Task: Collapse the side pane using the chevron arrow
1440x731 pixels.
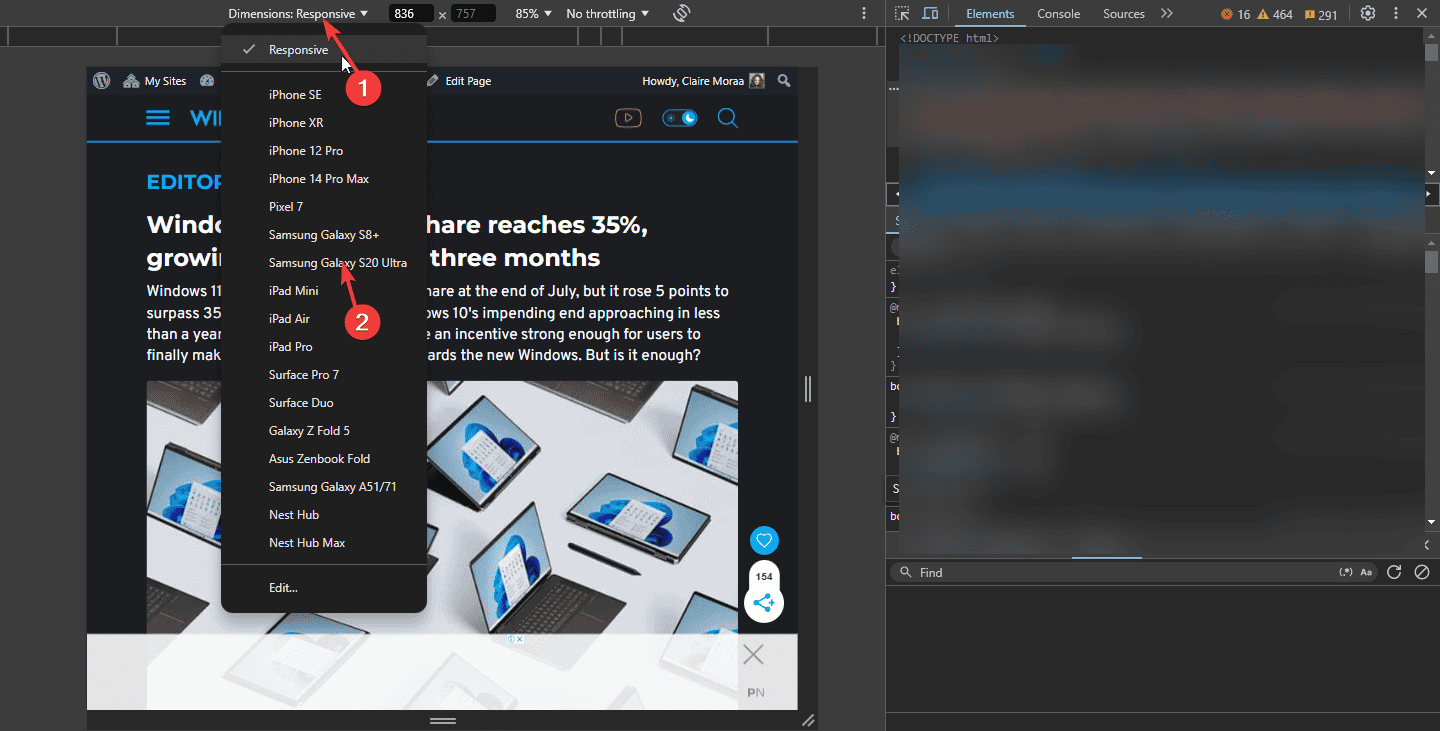Action: [x=1427, y=545]
